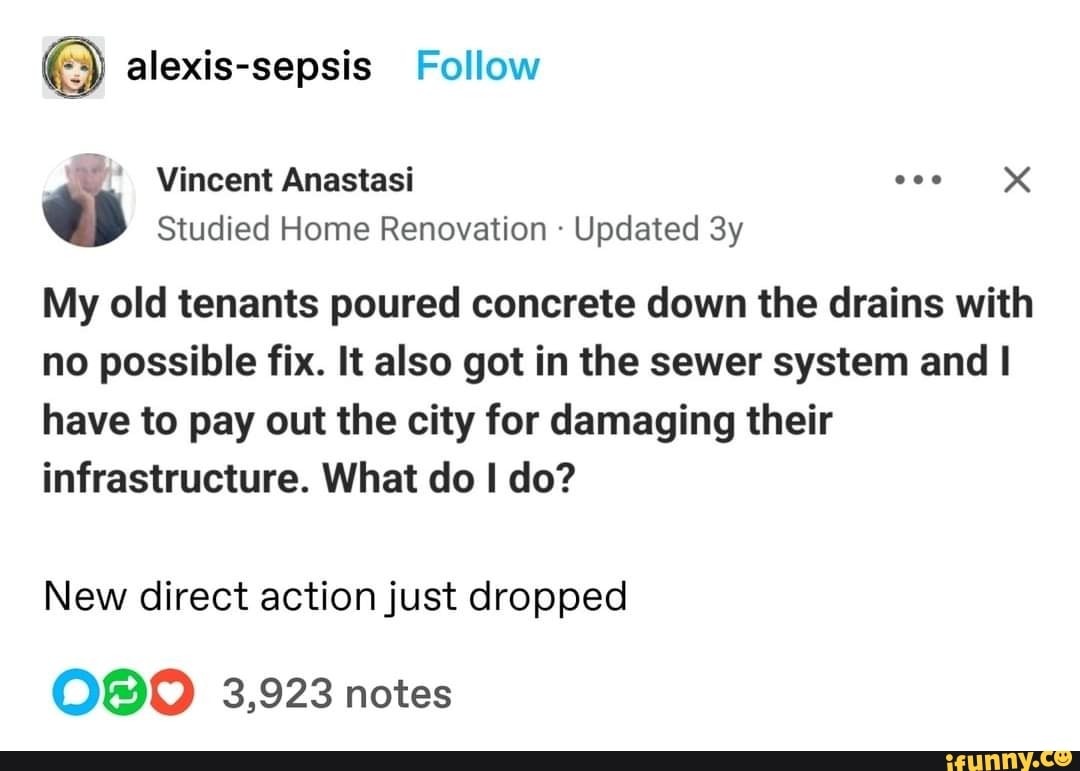Open Vincent Anastasi's profile name
Screen dimensions: 1080x771
pyautogui.click(x=284, y=179)
